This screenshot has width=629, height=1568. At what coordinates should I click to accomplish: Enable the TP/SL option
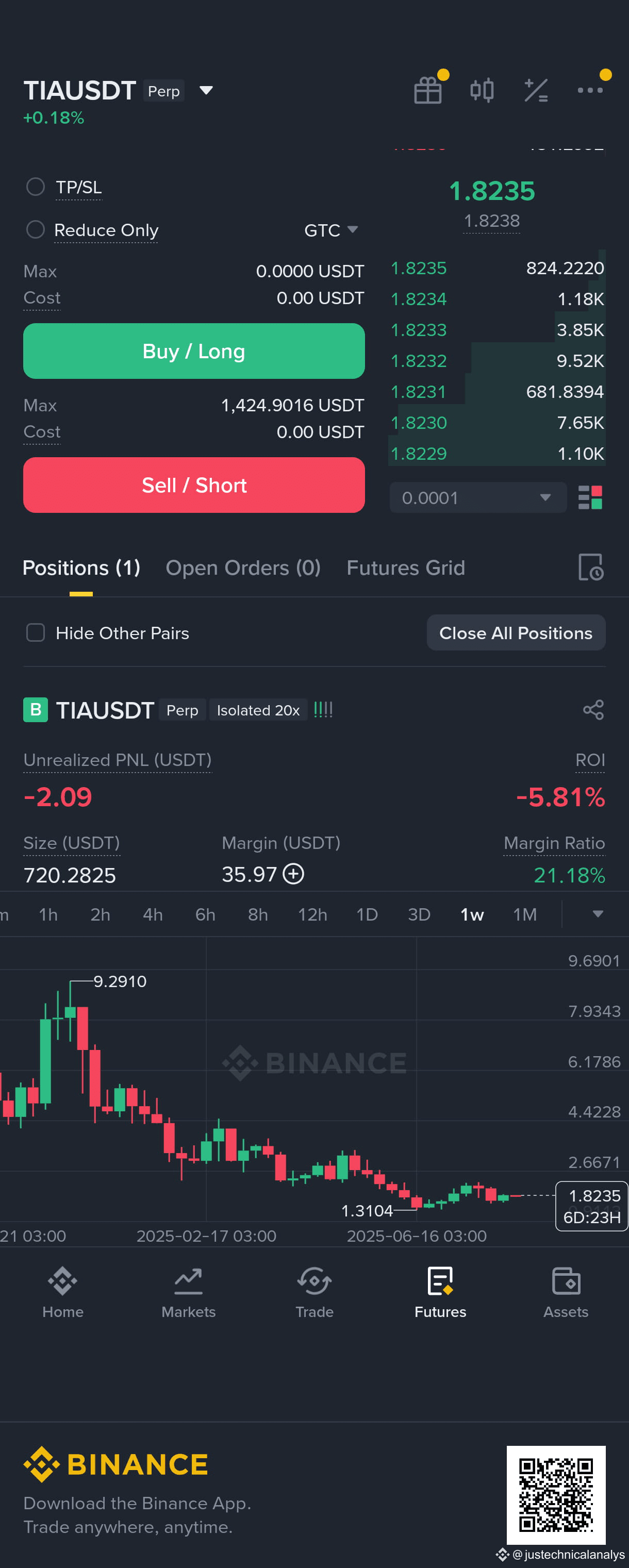pyautogui.click(x=35, y=187)
